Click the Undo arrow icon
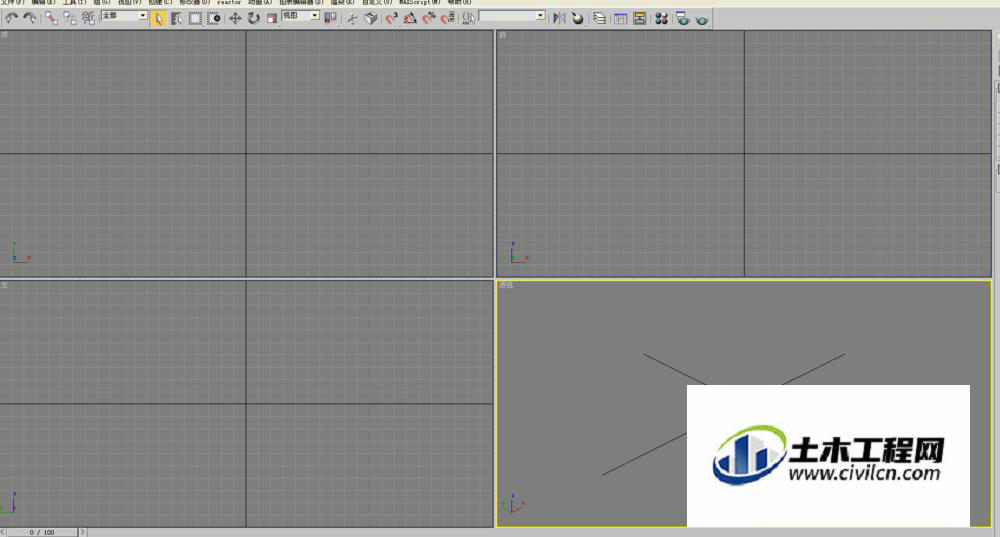 coord(11,18)
